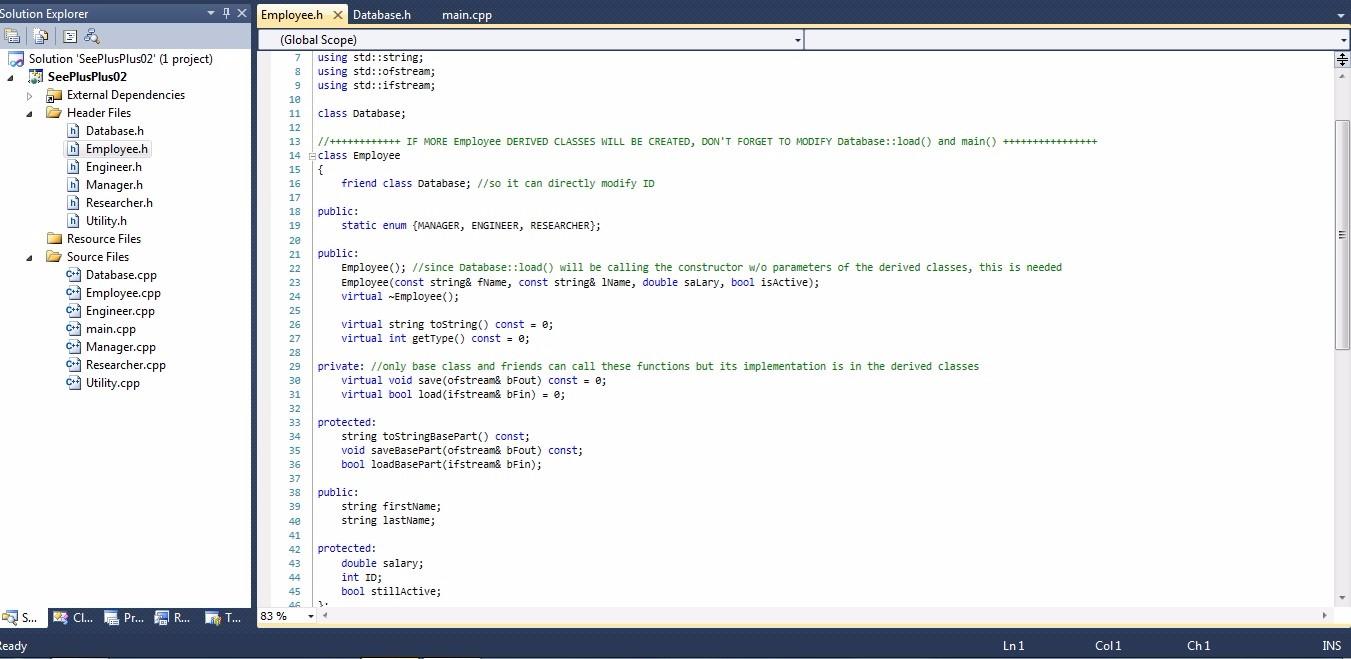Collapse the Header Files folder

coord(29,113)
